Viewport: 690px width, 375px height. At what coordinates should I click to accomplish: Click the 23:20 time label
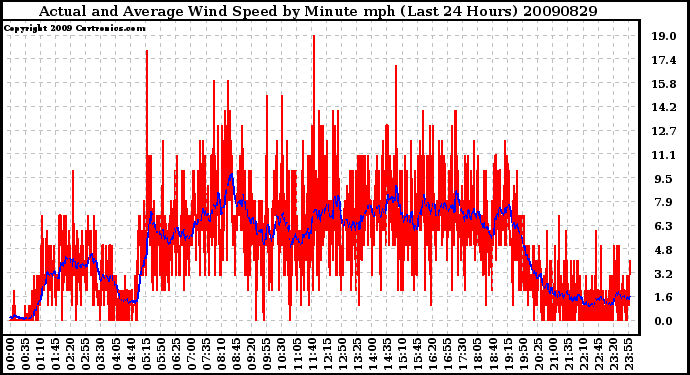pos(613,355)
